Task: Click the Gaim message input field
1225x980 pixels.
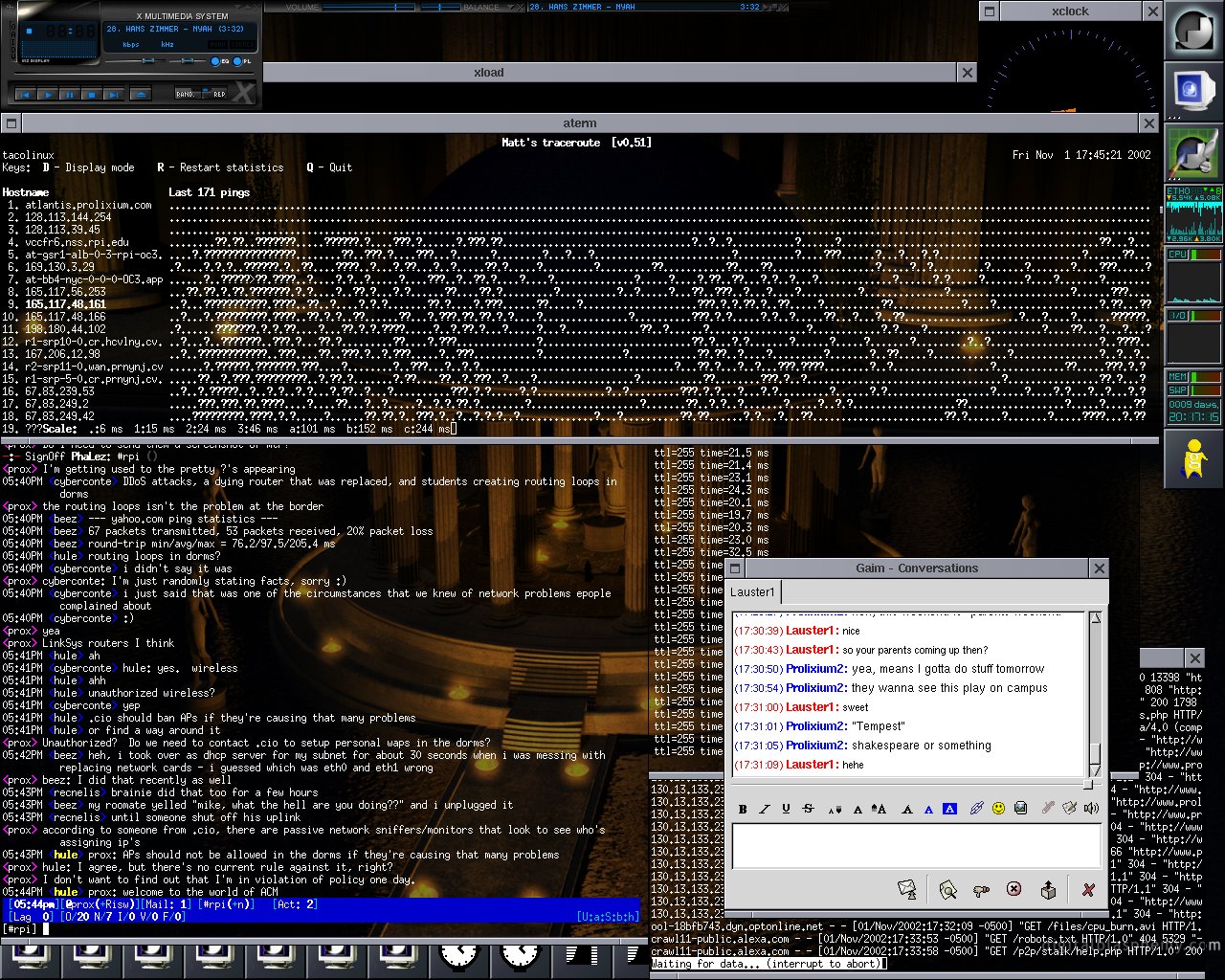Action: pyautogui.click(x=916, y=846)
